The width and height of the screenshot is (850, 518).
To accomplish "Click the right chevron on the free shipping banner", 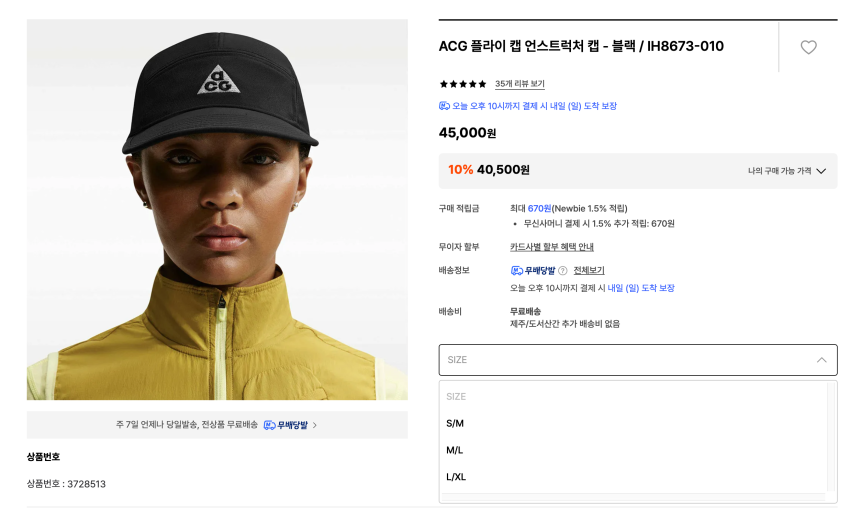I will (x=315, y=425).
